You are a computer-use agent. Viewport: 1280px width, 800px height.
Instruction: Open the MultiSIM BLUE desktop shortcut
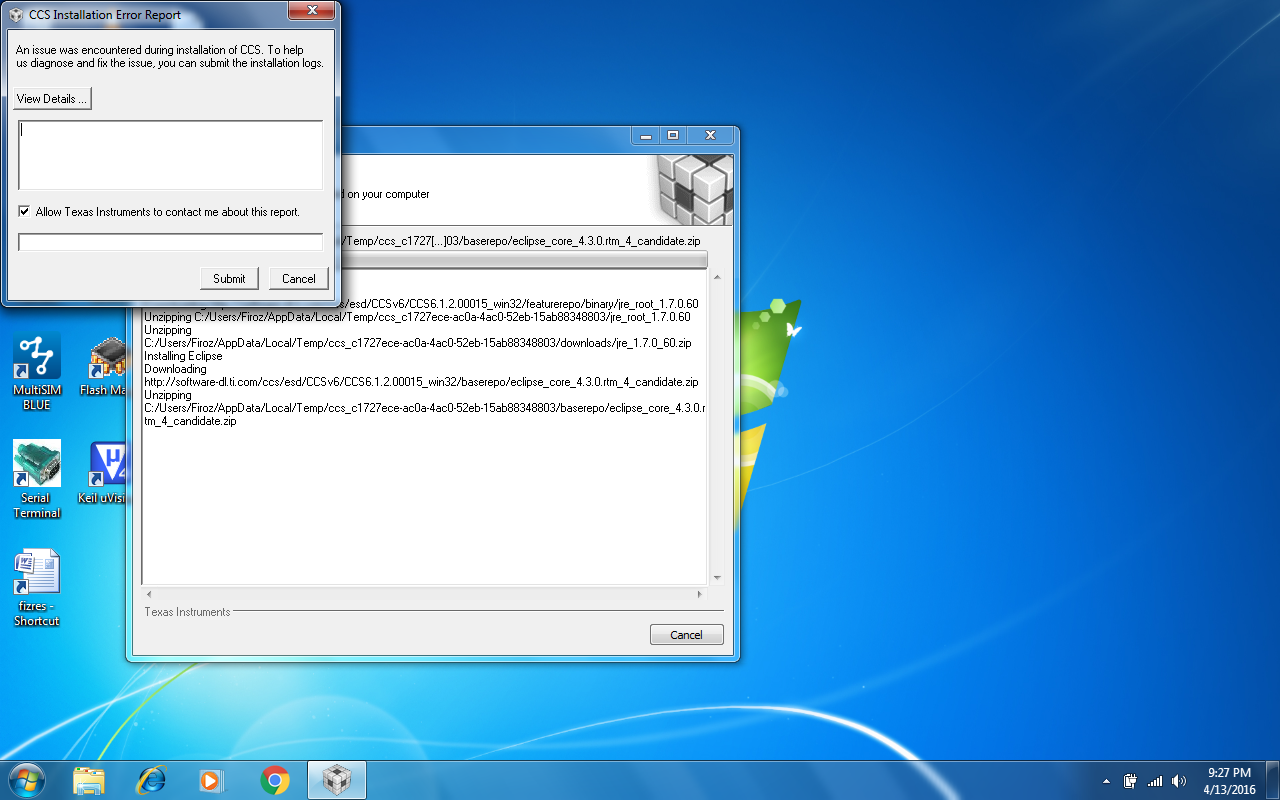[x=37, y=372]
